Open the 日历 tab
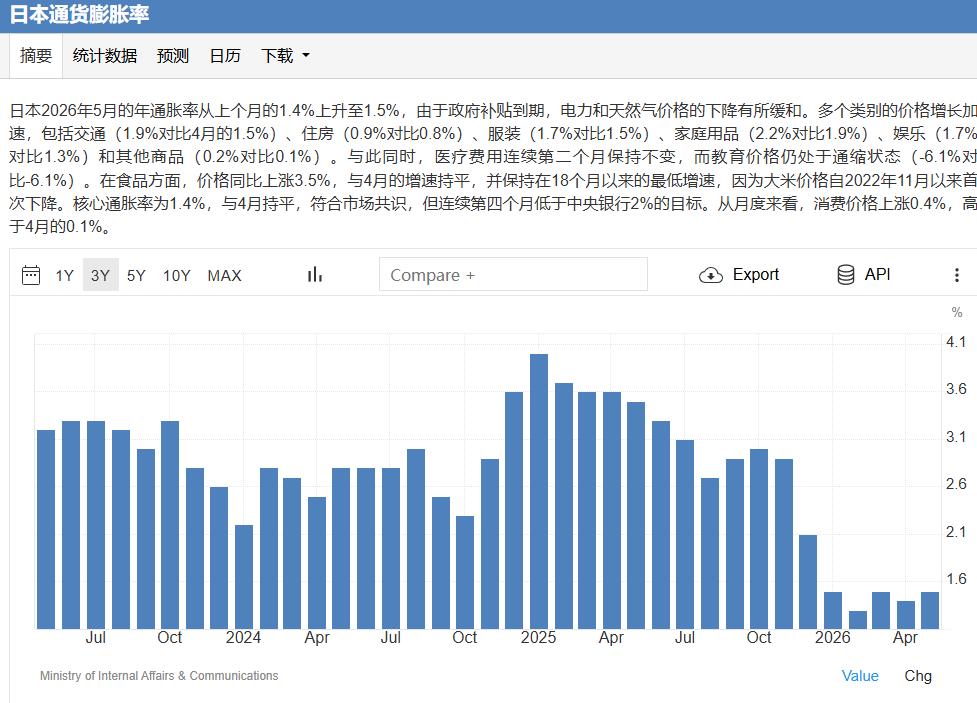The width and height of the screenshot is (977, 703). pos(225,55)
